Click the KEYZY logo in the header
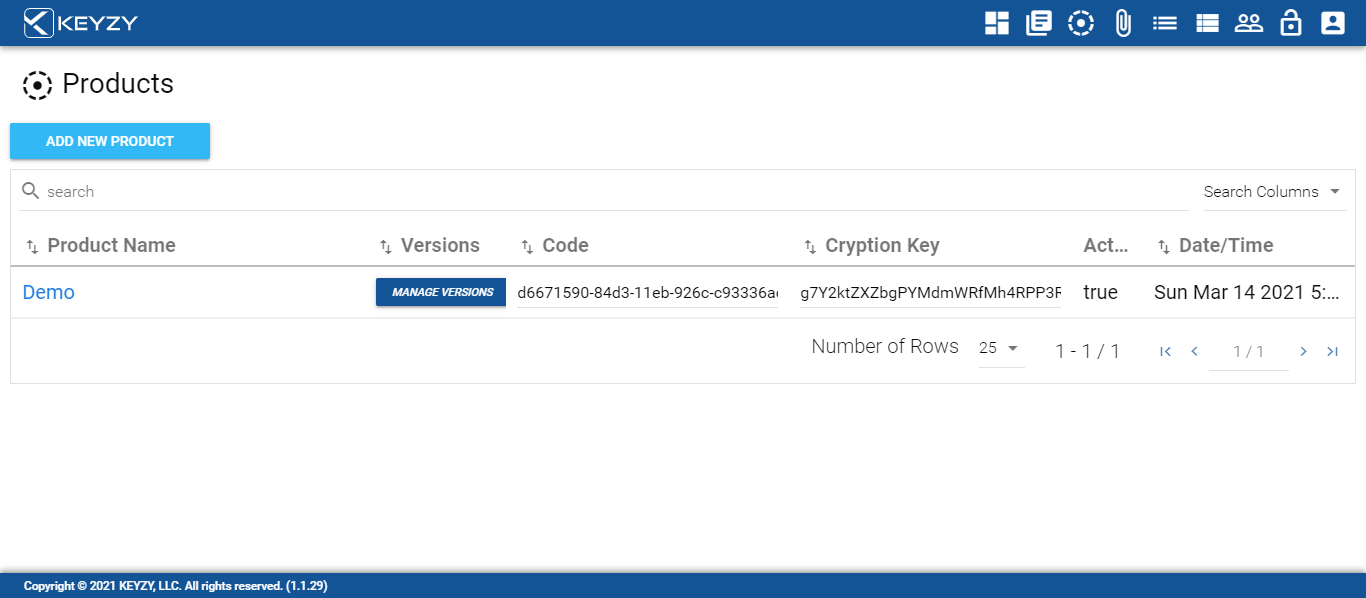 point(80,22)
